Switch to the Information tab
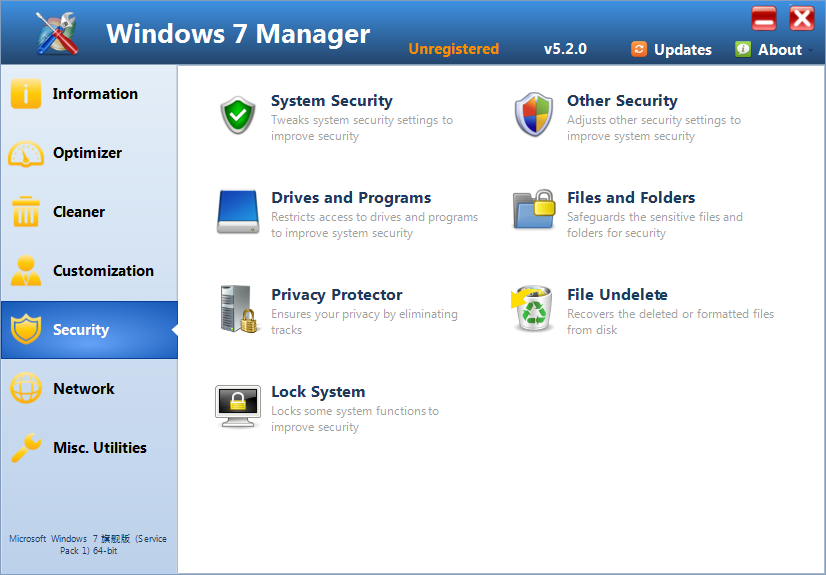 pyautogui.click(x=89, y=94)
